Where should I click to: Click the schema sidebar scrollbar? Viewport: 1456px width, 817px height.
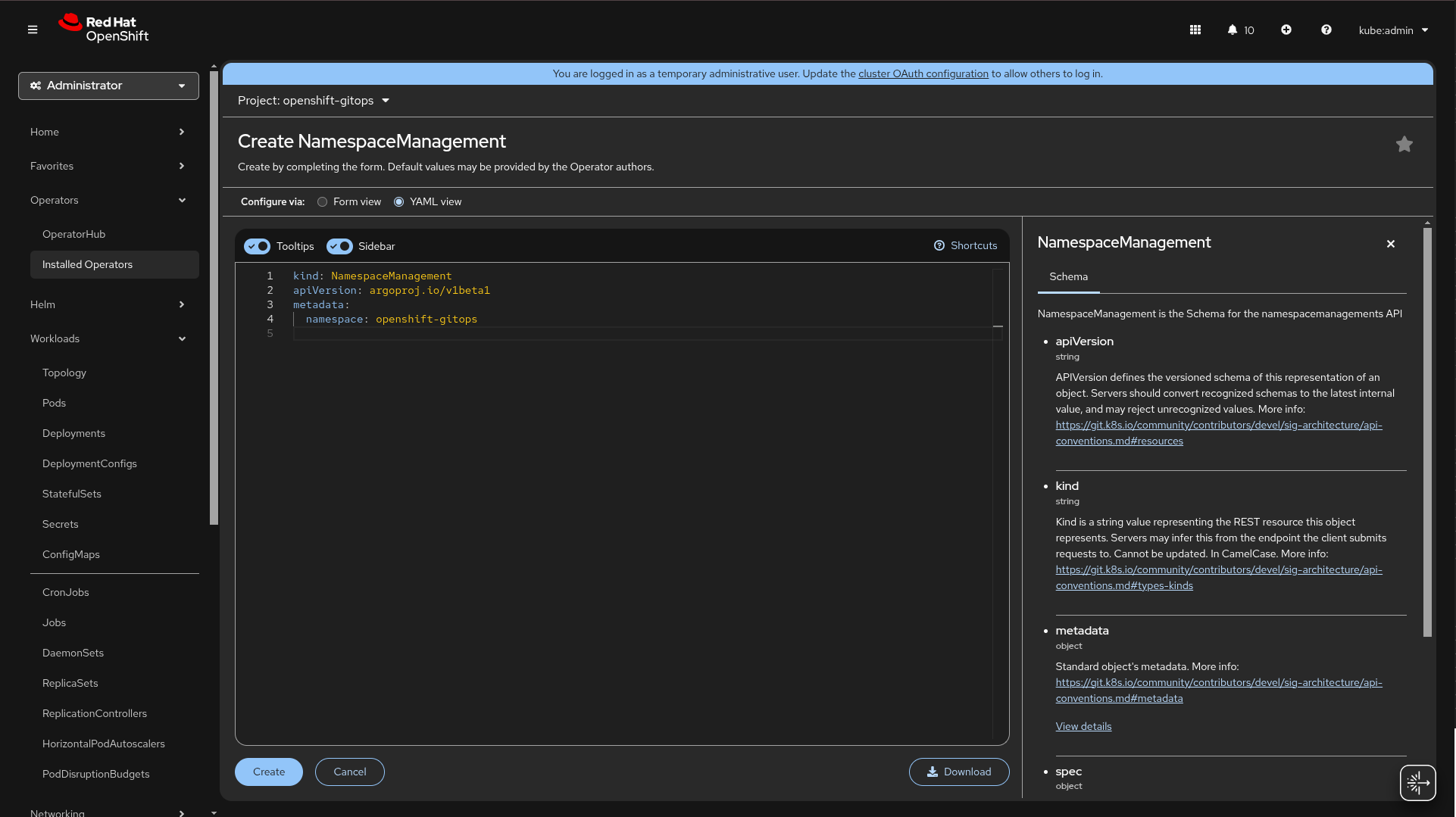coord(1427,432)
